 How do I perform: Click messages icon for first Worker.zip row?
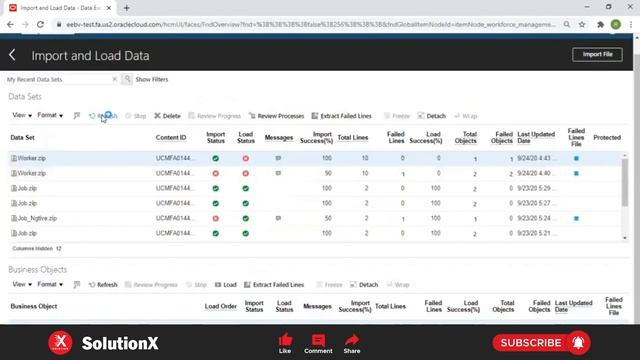pos(278,158)
